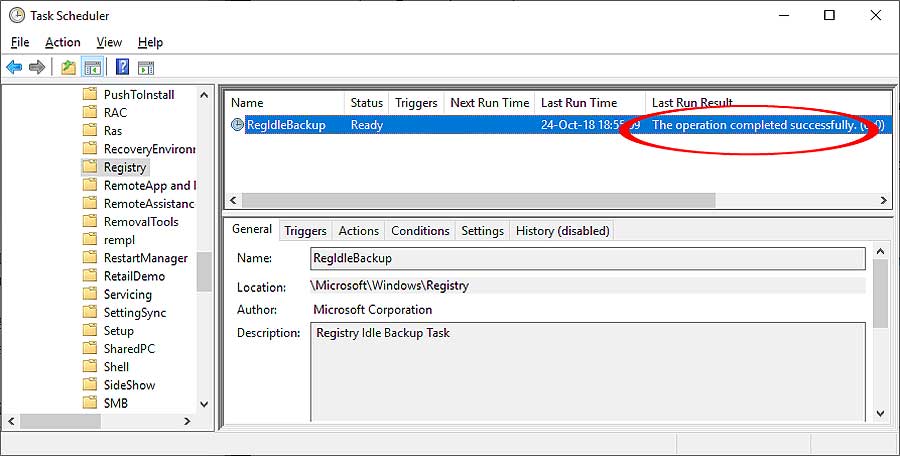This screenshot has width=900, height=456.
Task: Click the task Name field RegIdleBackup
Action: (587, 258)
